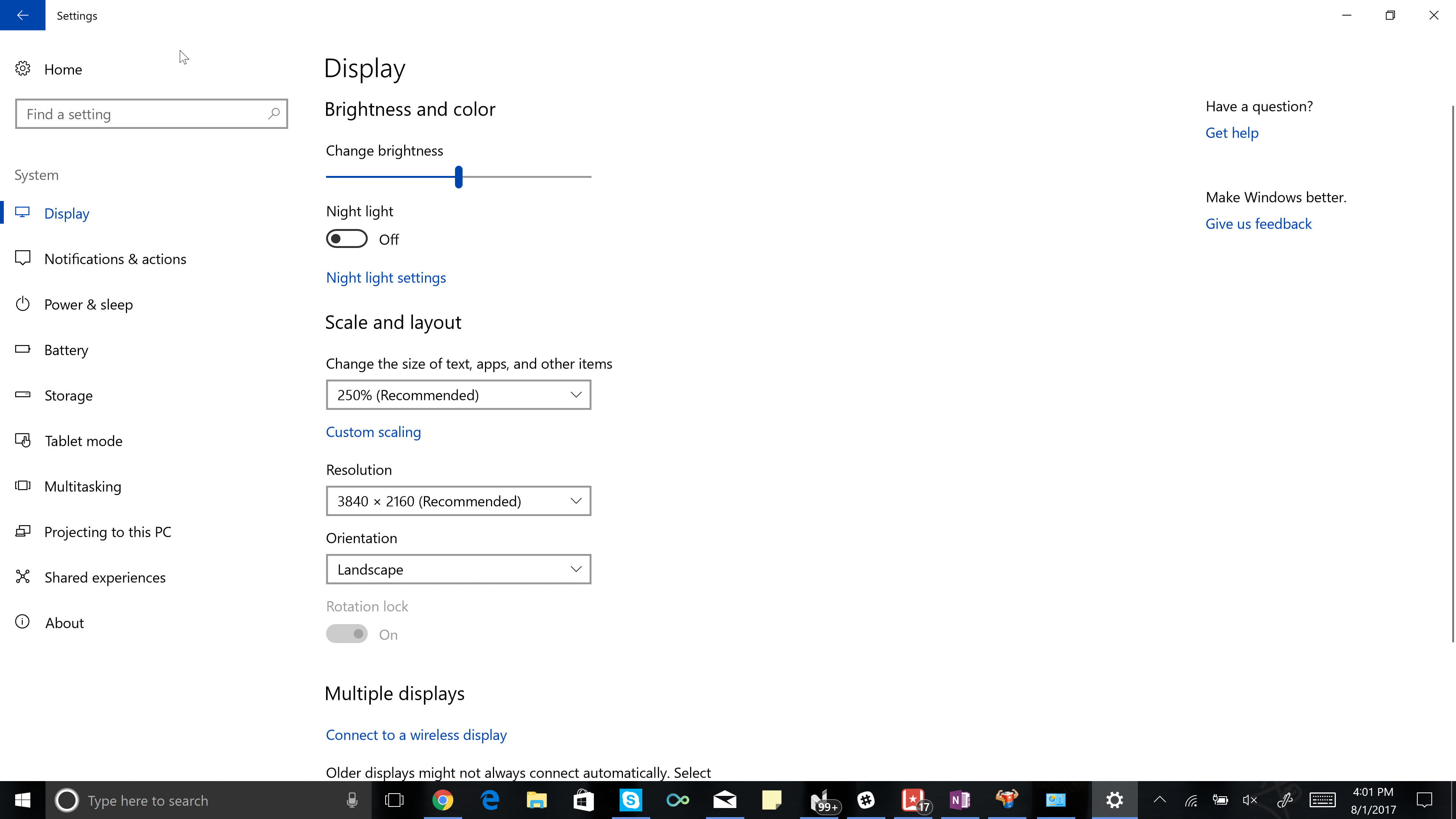Image resolution: width=1456 pixels, height=819 pixels.
Task: Open Notifications & actions settings
Action: [x=115, y=258]
